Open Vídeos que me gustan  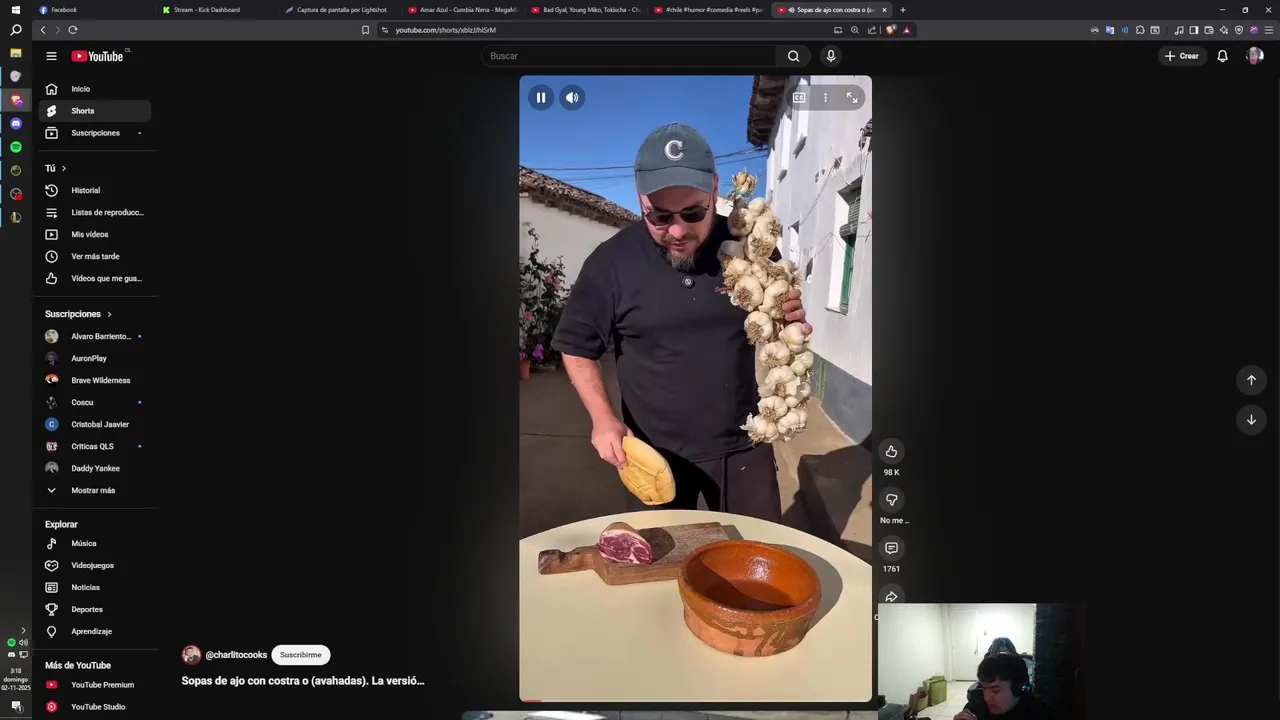coord(94,278)
